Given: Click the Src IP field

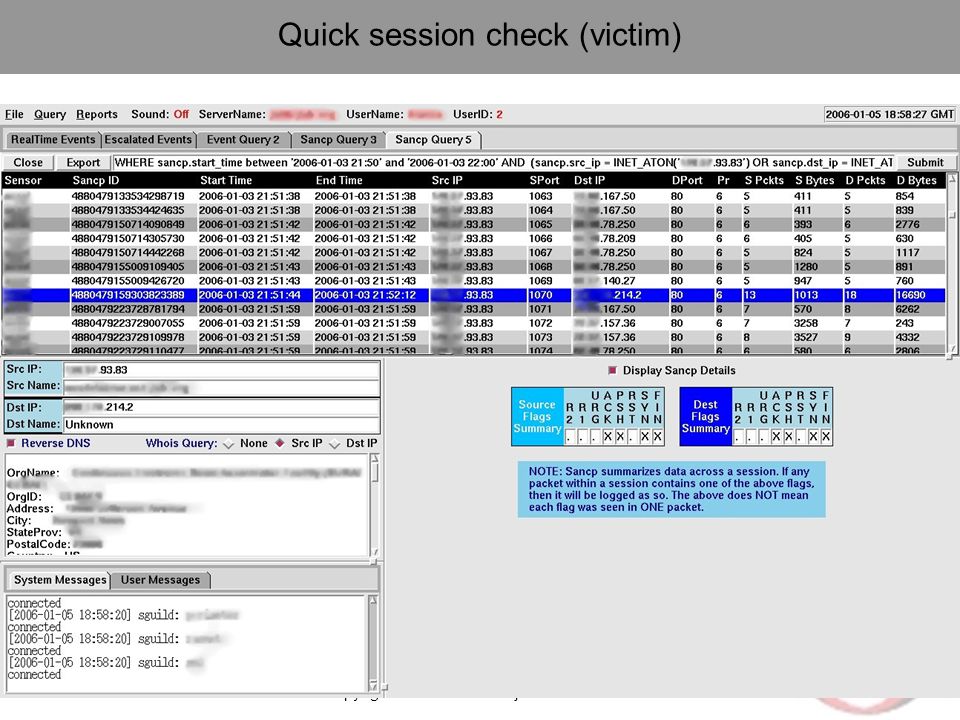Looking at the screenshot, I should (221, 370).
